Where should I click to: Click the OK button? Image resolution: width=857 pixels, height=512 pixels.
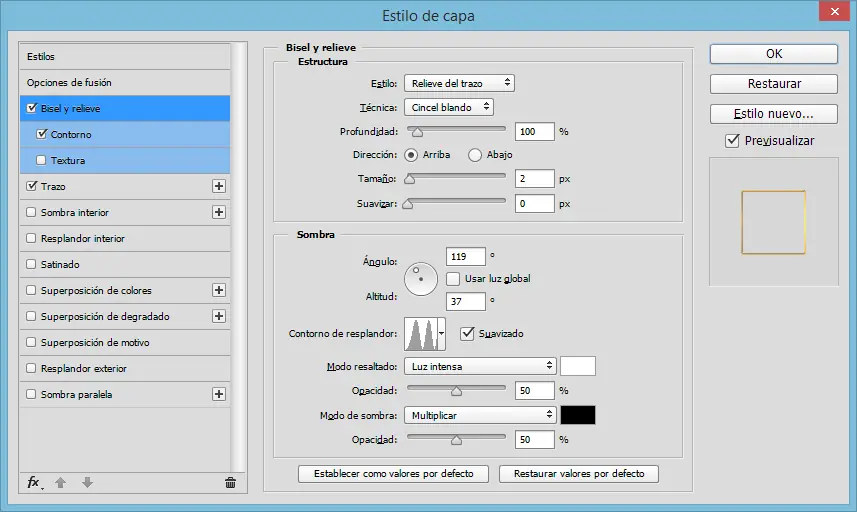[x=773, y=54]
